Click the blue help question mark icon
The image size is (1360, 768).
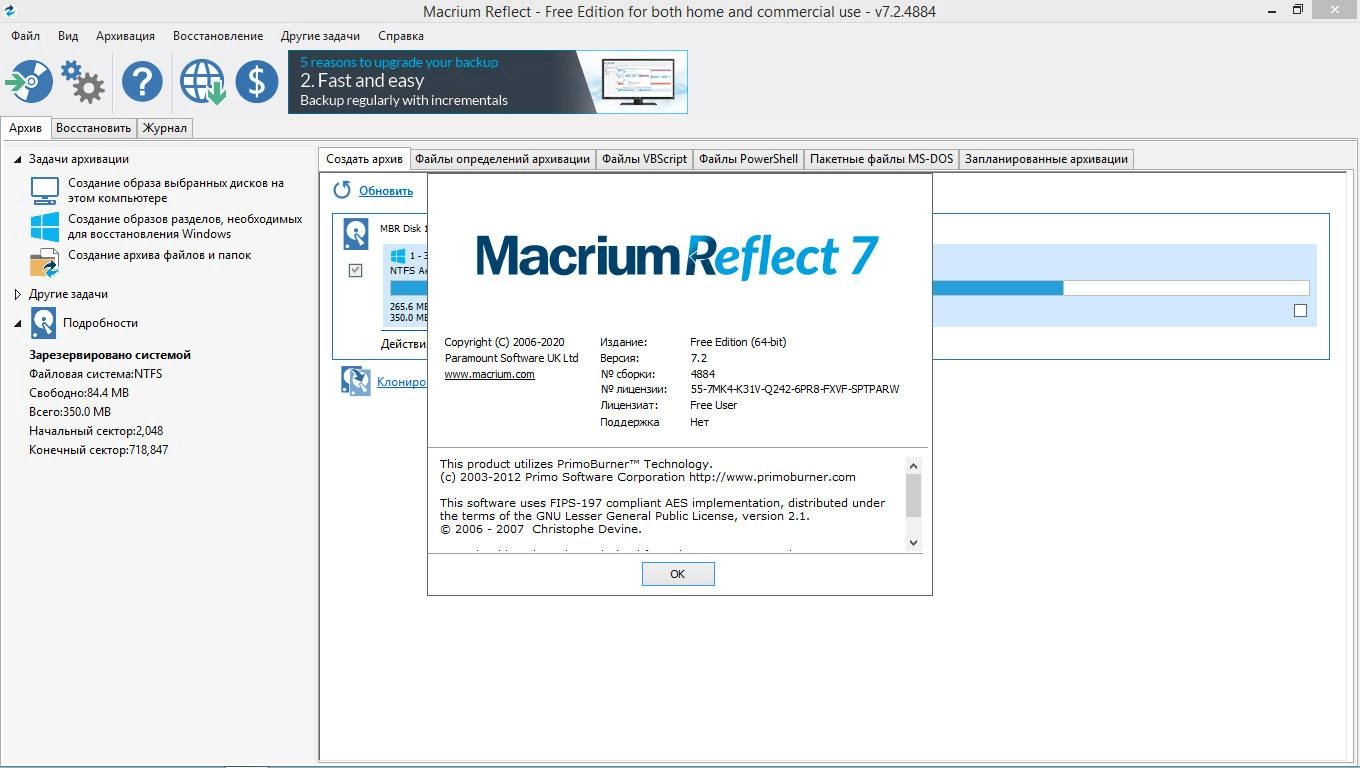click(x=142, y=81)
